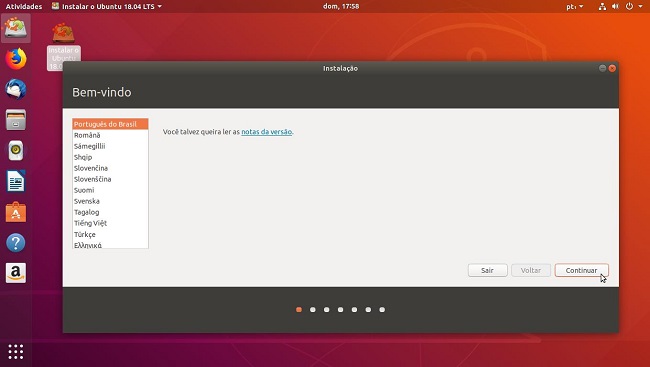Minimize the Instalação window
Image resolution: width=650 pixels, height=367 pixels.
click(x=602, y=68)
